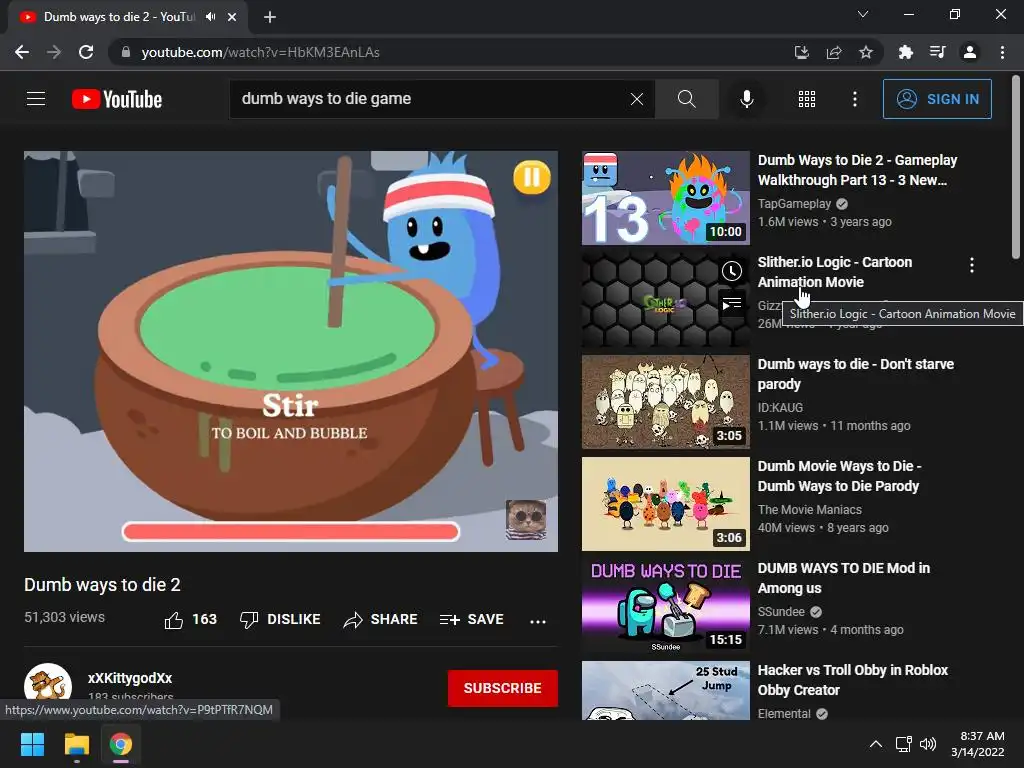The height and width of the screenshot is (768, 1024).
Task: Show hidden tray icons chevron
Action: coord(876,744)
